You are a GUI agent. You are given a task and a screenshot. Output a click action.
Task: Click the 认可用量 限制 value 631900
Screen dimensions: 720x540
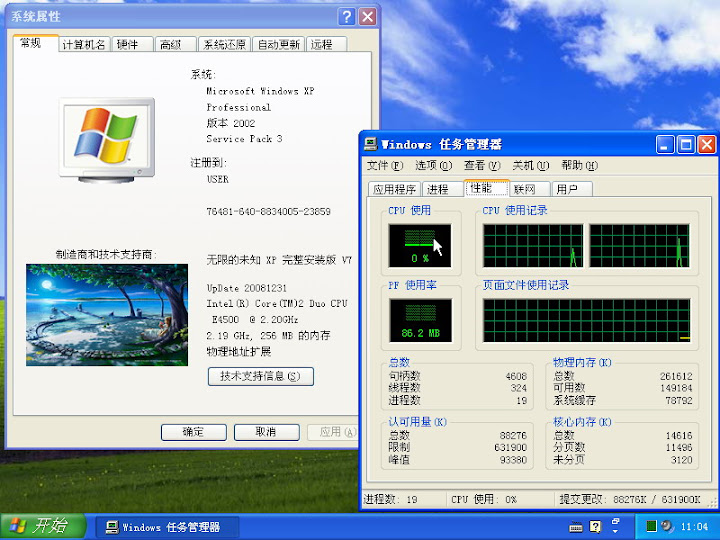click(511, 448)
